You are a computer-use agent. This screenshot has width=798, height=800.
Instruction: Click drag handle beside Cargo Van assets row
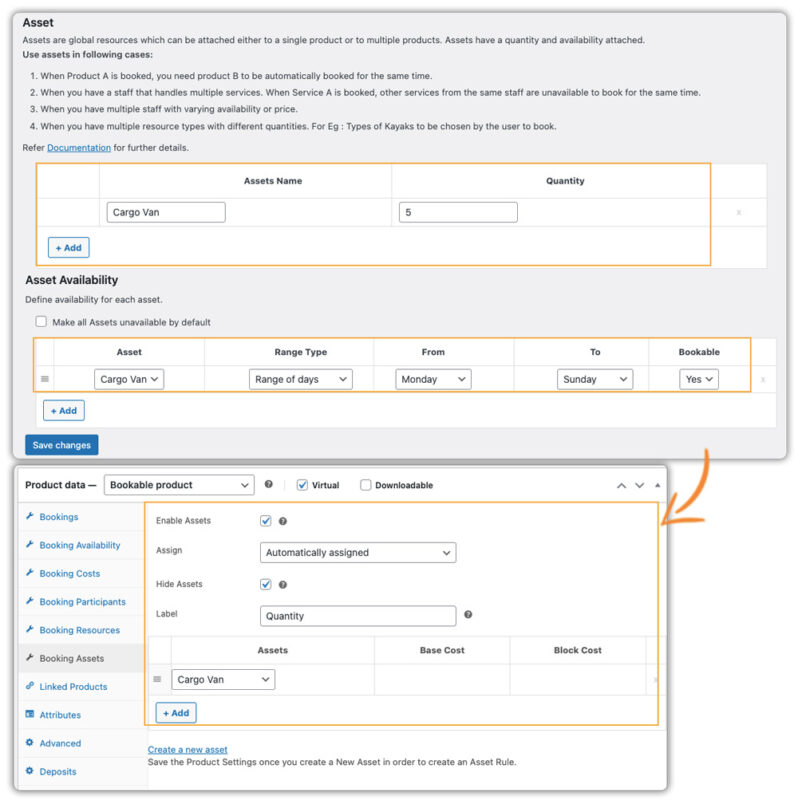157,679
